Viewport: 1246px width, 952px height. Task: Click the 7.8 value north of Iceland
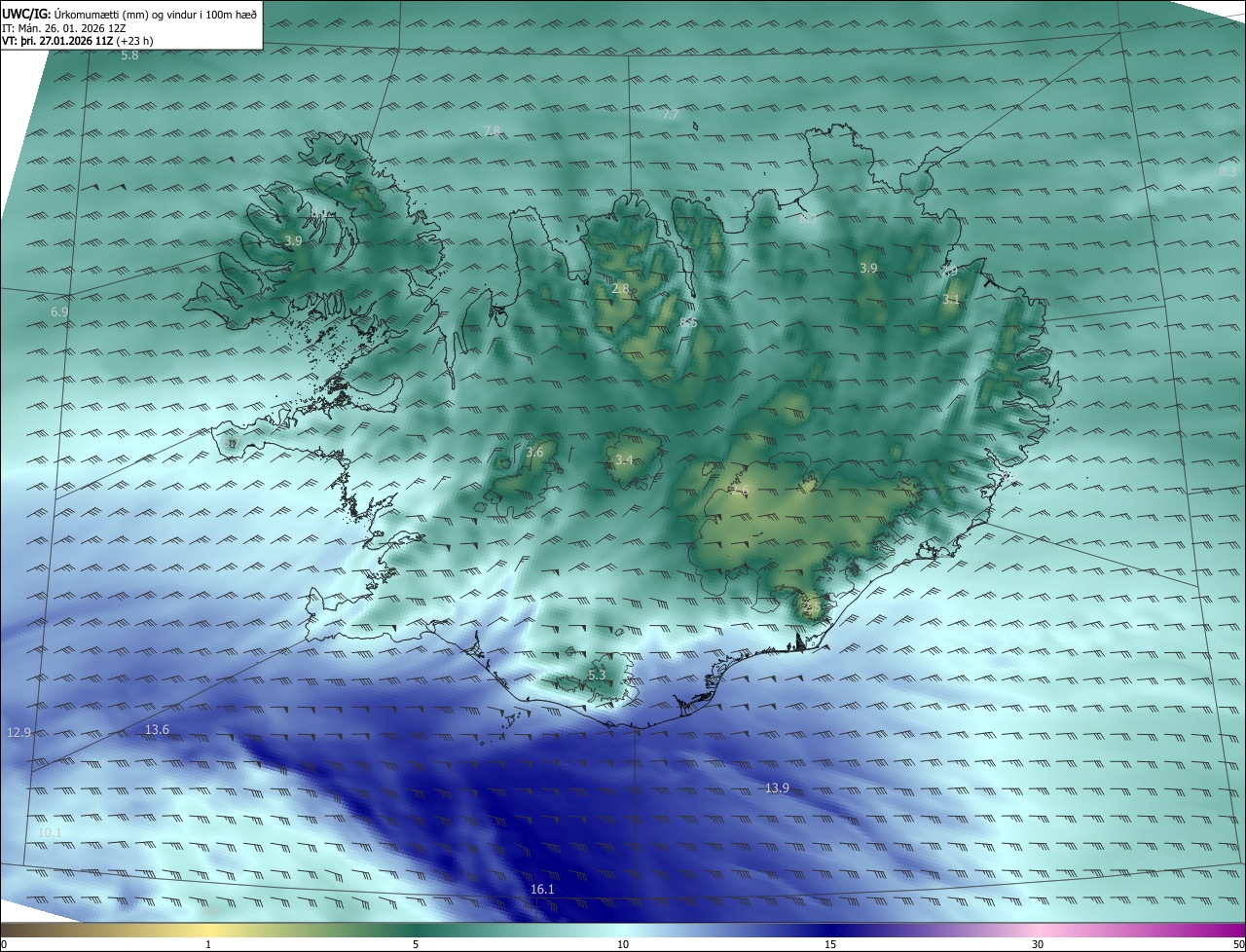(493, 130)
